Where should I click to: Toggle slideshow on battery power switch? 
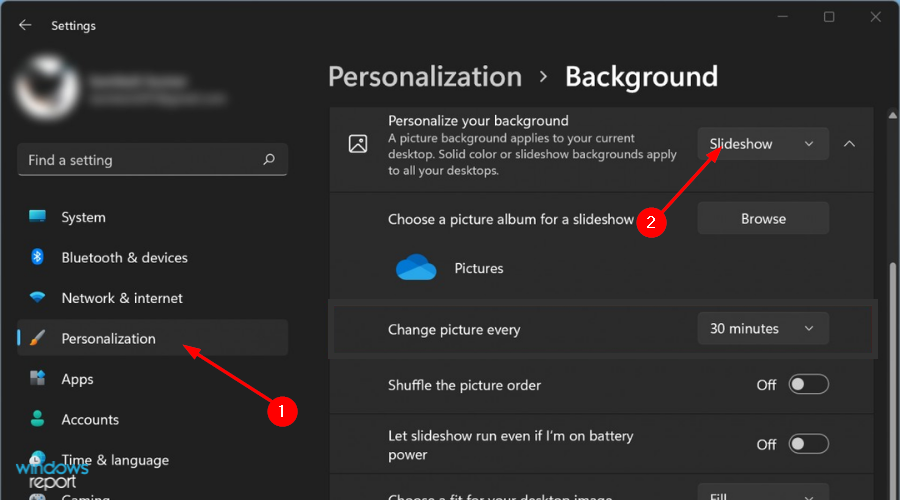pos(808,445)
